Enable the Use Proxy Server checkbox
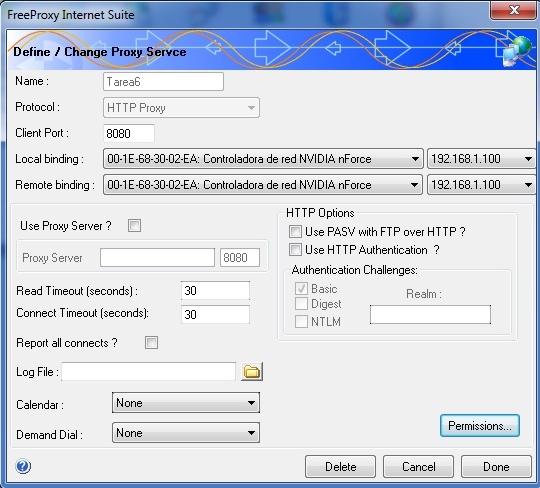 [x=134, y=226]
